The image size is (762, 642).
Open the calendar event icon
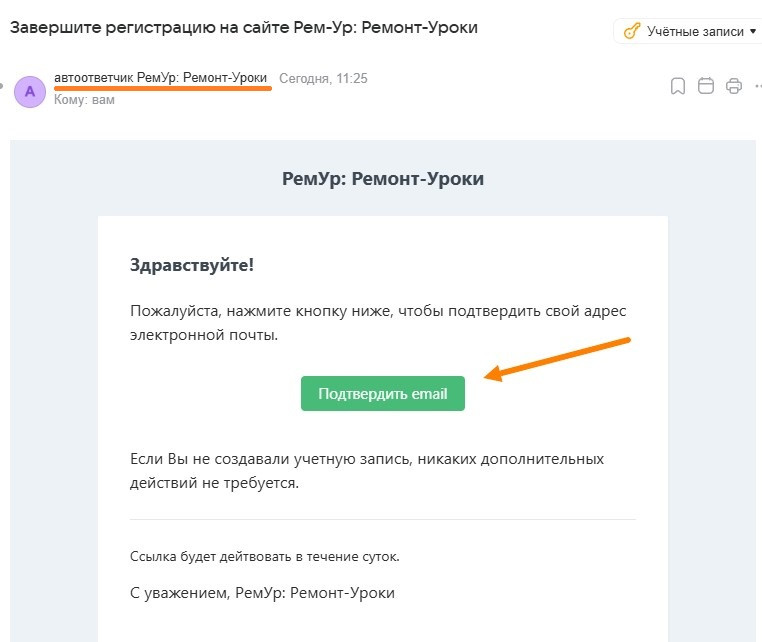[x=706, y=86]
